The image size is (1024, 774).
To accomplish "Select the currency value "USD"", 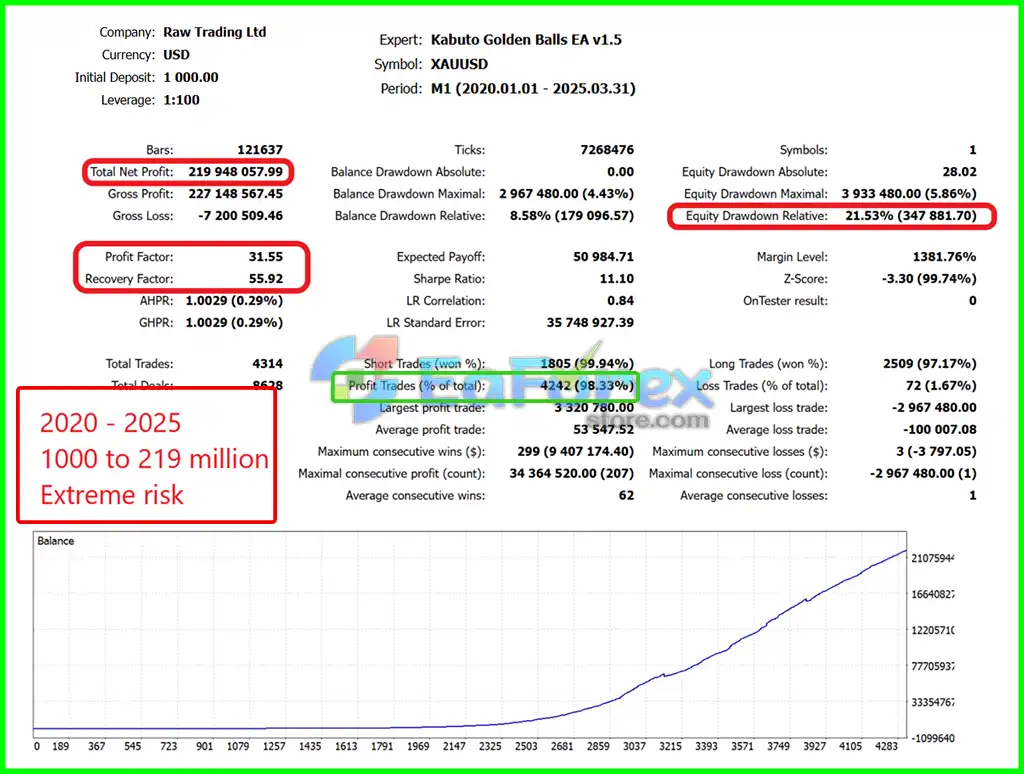I will [176, 55].
